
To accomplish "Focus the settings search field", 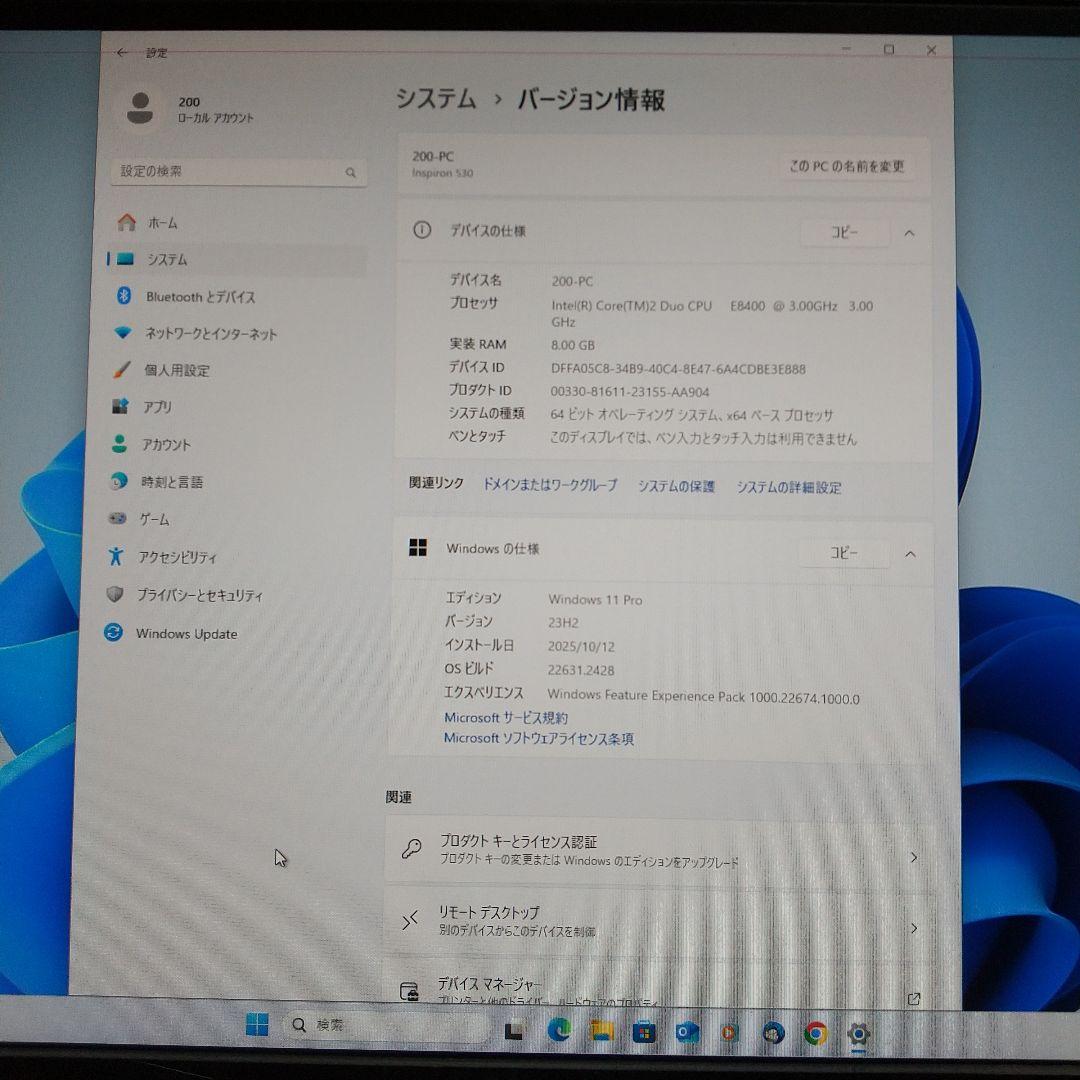I will pyautogui.click(x=238, y=172).
